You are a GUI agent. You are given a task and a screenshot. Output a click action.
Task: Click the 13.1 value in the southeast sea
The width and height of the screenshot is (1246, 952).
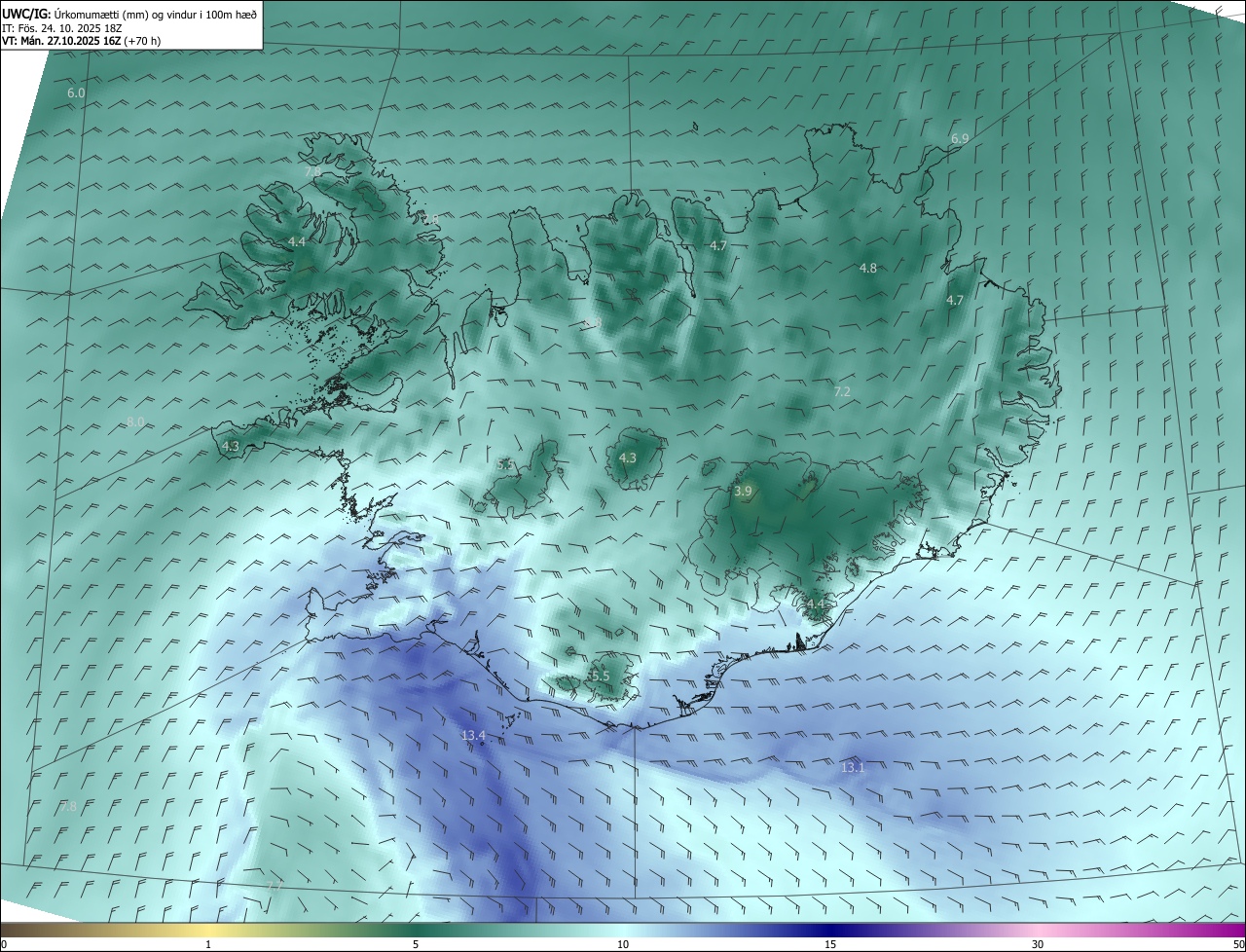tap(853, 767)
